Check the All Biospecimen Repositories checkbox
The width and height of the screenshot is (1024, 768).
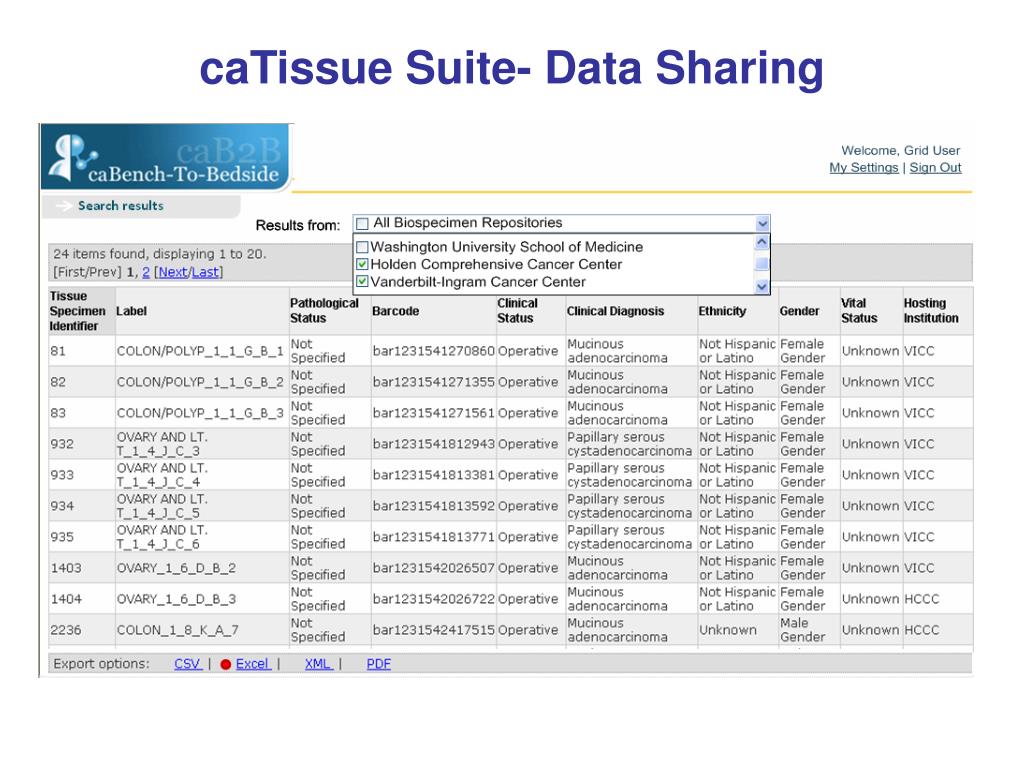click(362, 223)
